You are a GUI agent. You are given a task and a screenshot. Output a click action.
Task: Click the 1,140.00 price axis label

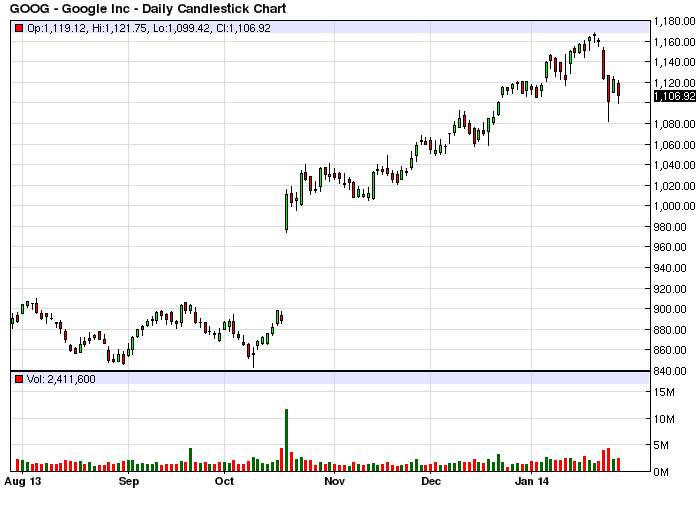tap(675, 62)
